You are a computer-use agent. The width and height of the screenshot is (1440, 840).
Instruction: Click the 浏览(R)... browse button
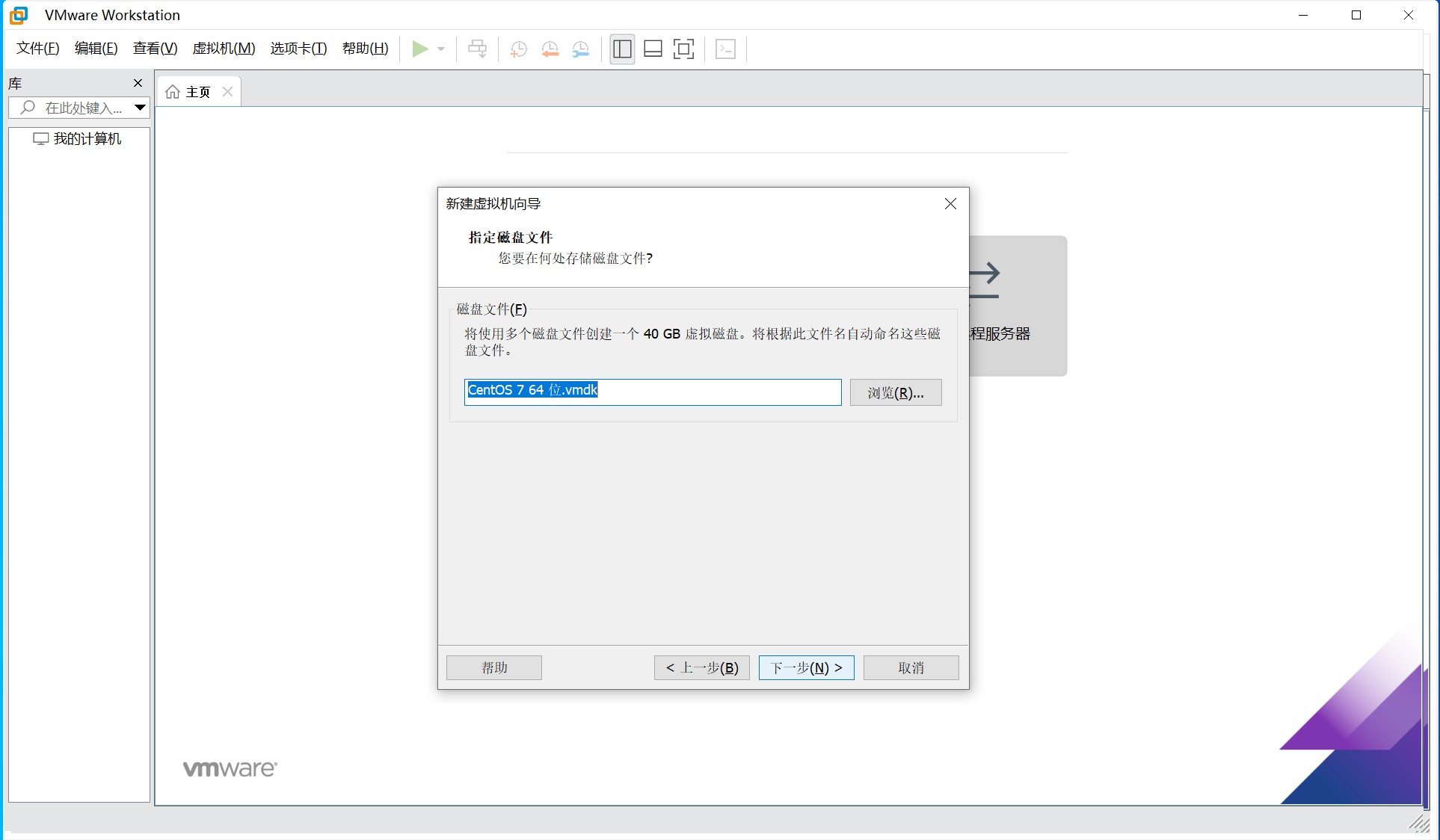pos(895,392)
